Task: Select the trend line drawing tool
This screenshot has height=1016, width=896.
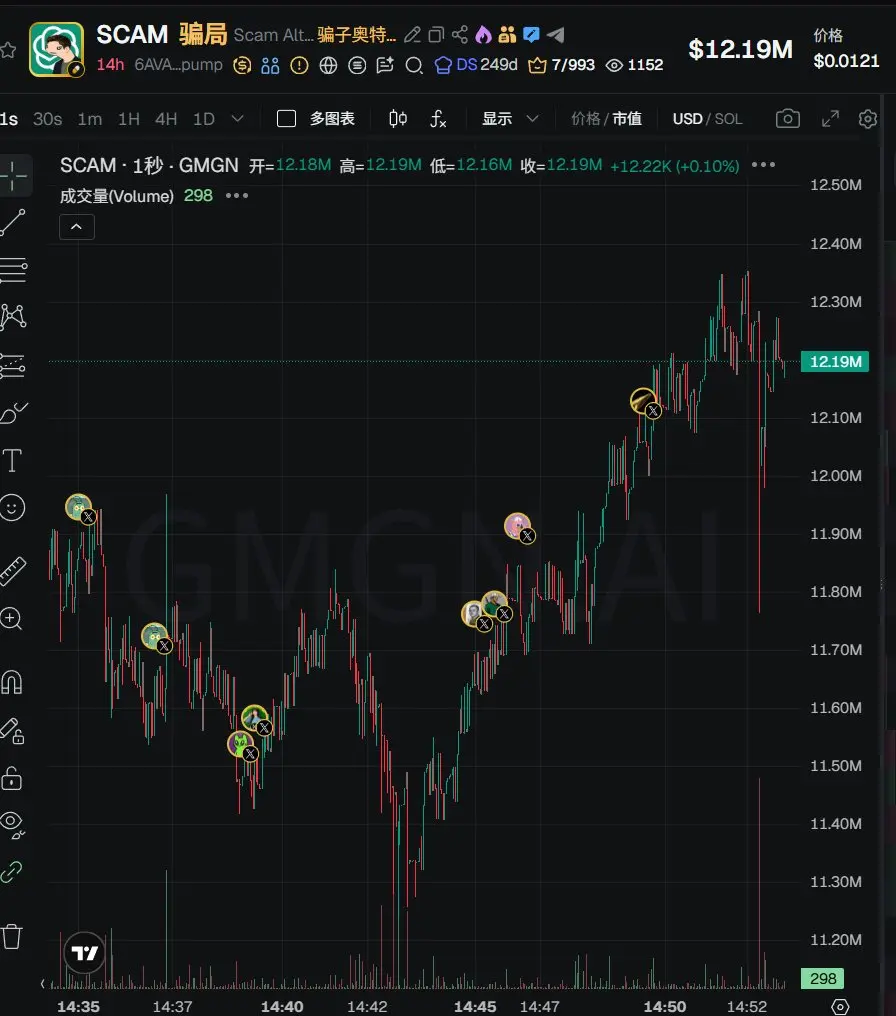Action: (13, 222)
